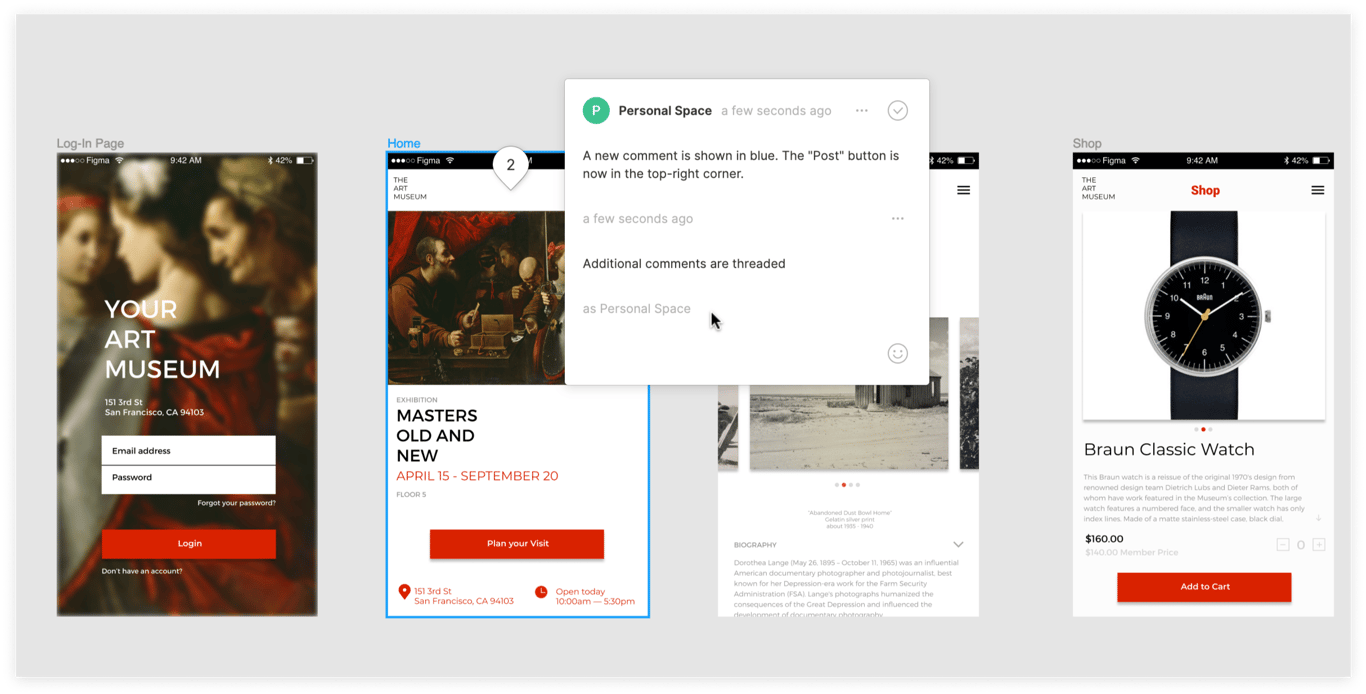Click the comment pin numbered 2
The height and width of the screenshot is (694, 1366).
pos(510,166)
